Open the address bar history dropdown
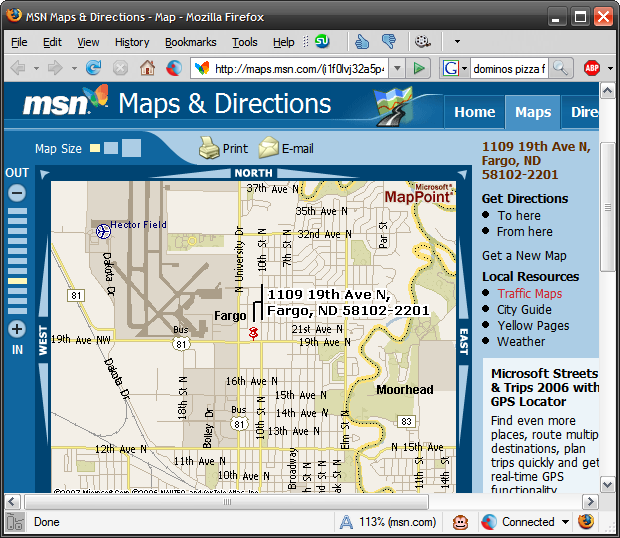Image resolution: width=620 pixels, height=538 pixels. 398,68
